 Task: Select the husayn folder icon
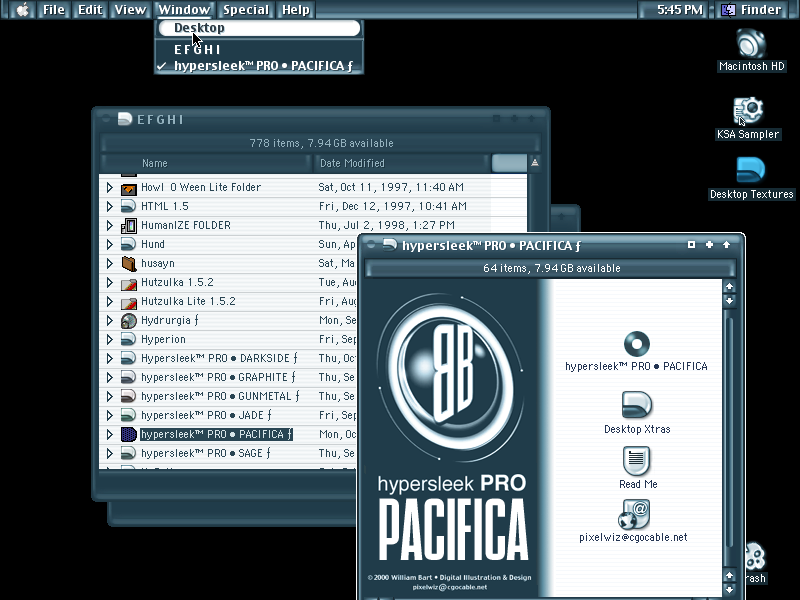click(129, 263)
